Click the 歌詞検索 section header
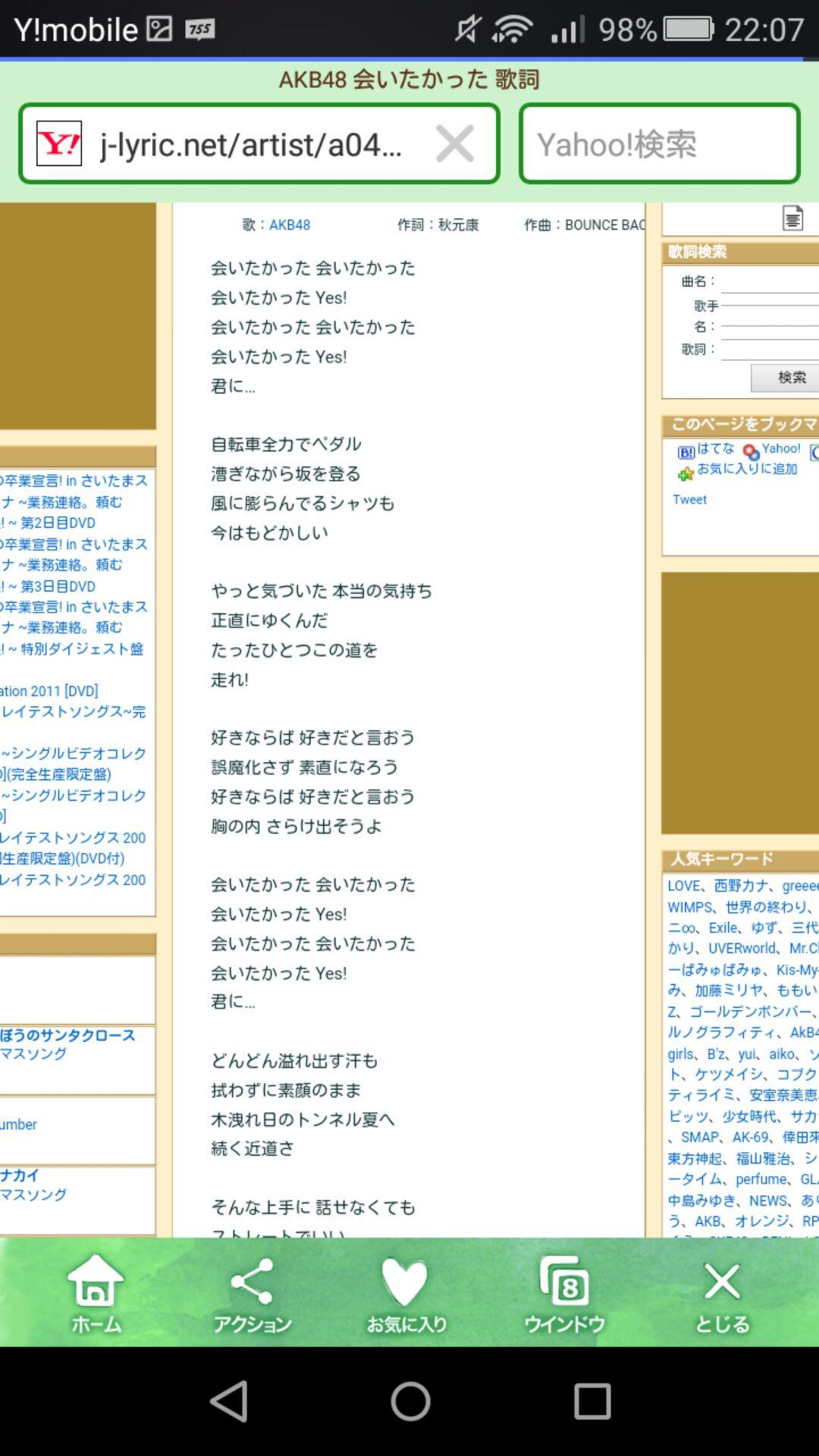This screenshot has height=1456, width=819. click(740, 252)
